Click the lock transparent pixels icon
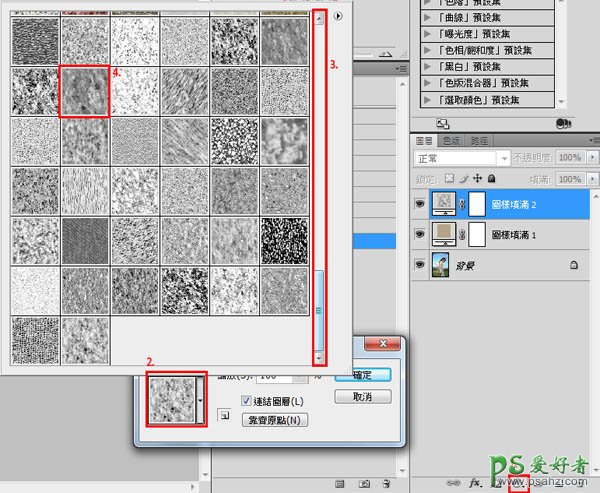The height and width of the screenshot is (493, 600). coord(449,178)
